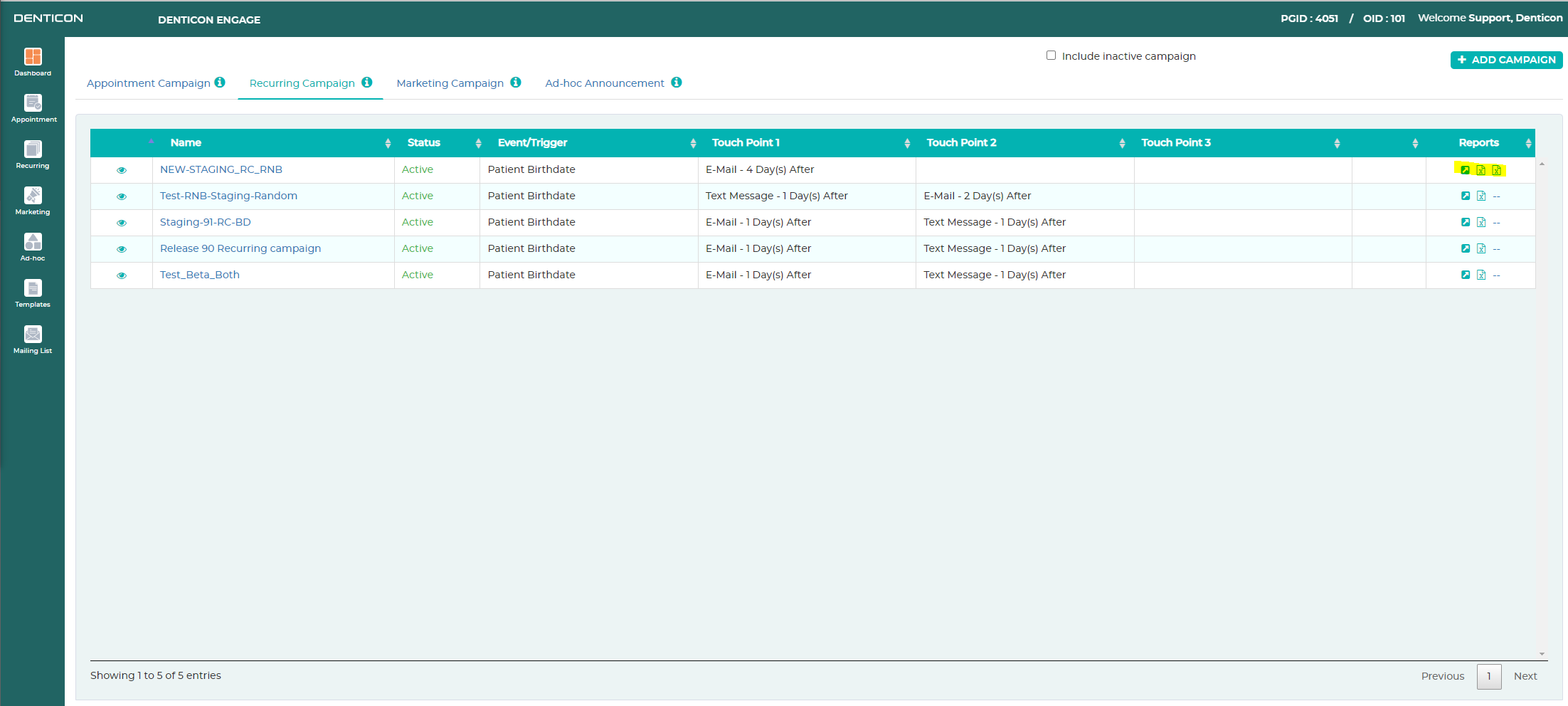Screen dimensions: 1568x706
Task: Click the DENTICON logo
Action: pyautogui.click(x=48, y=19)
